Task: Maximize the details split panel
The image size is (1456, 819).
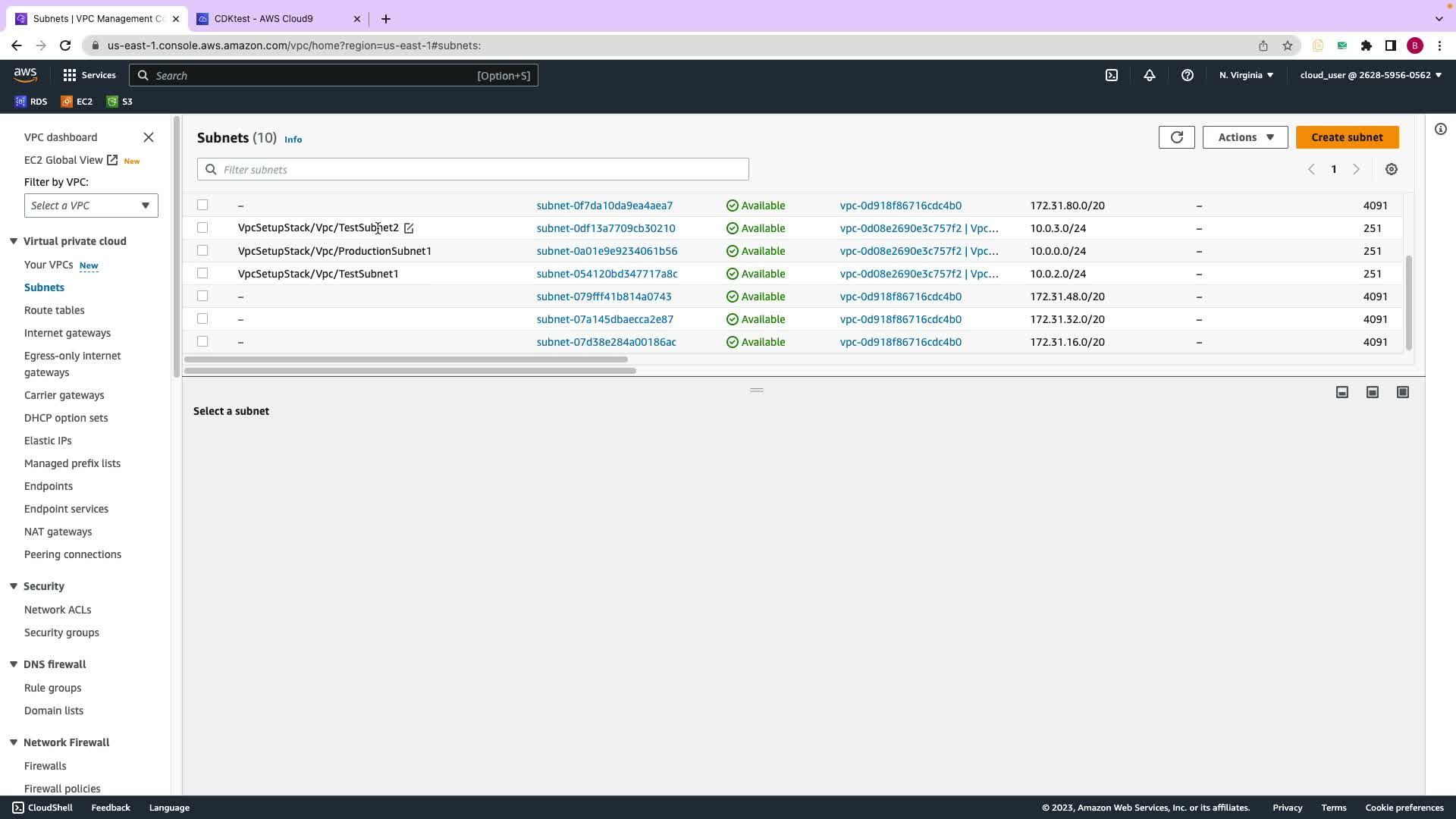Action: click(x=1402, y=392)
